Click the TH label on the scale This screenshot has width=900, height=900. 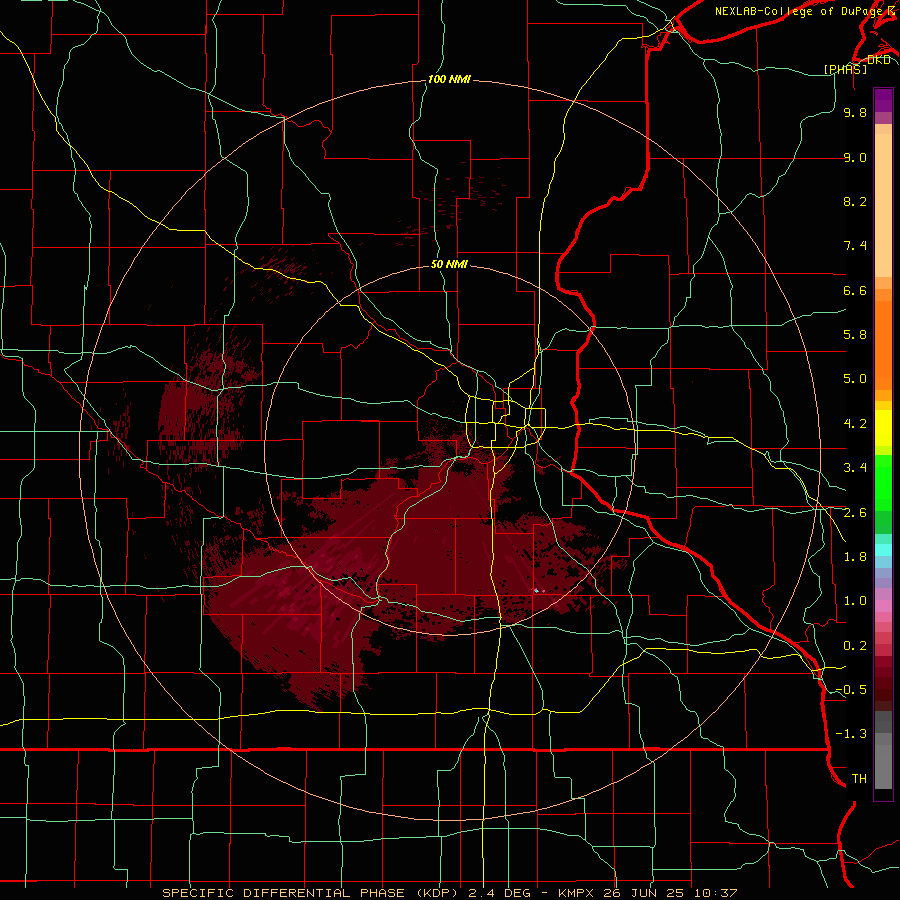tap(859, 779)
